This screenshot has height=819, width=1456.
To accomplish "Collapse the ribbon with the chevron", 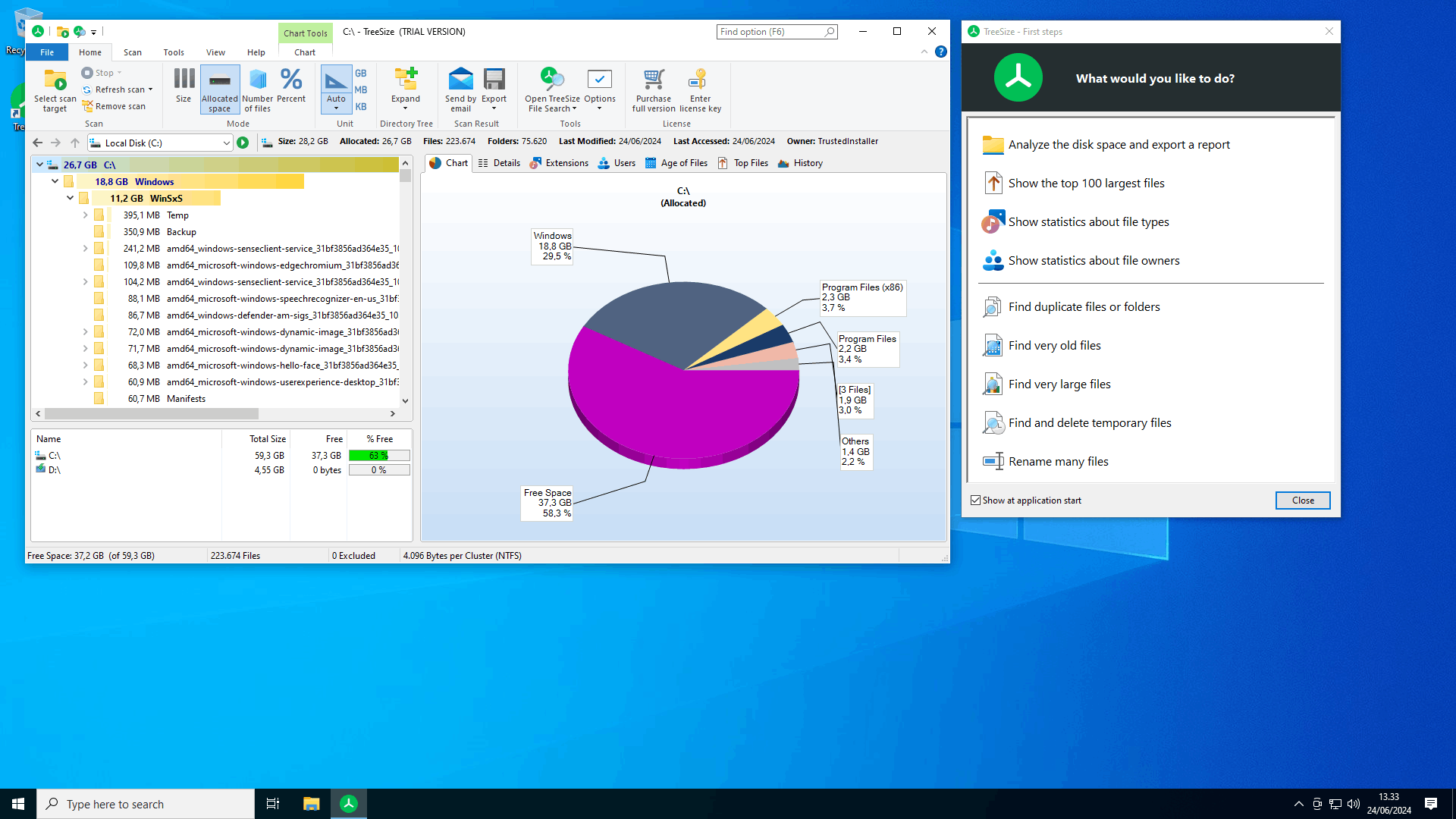I will [x=924, y=52].
